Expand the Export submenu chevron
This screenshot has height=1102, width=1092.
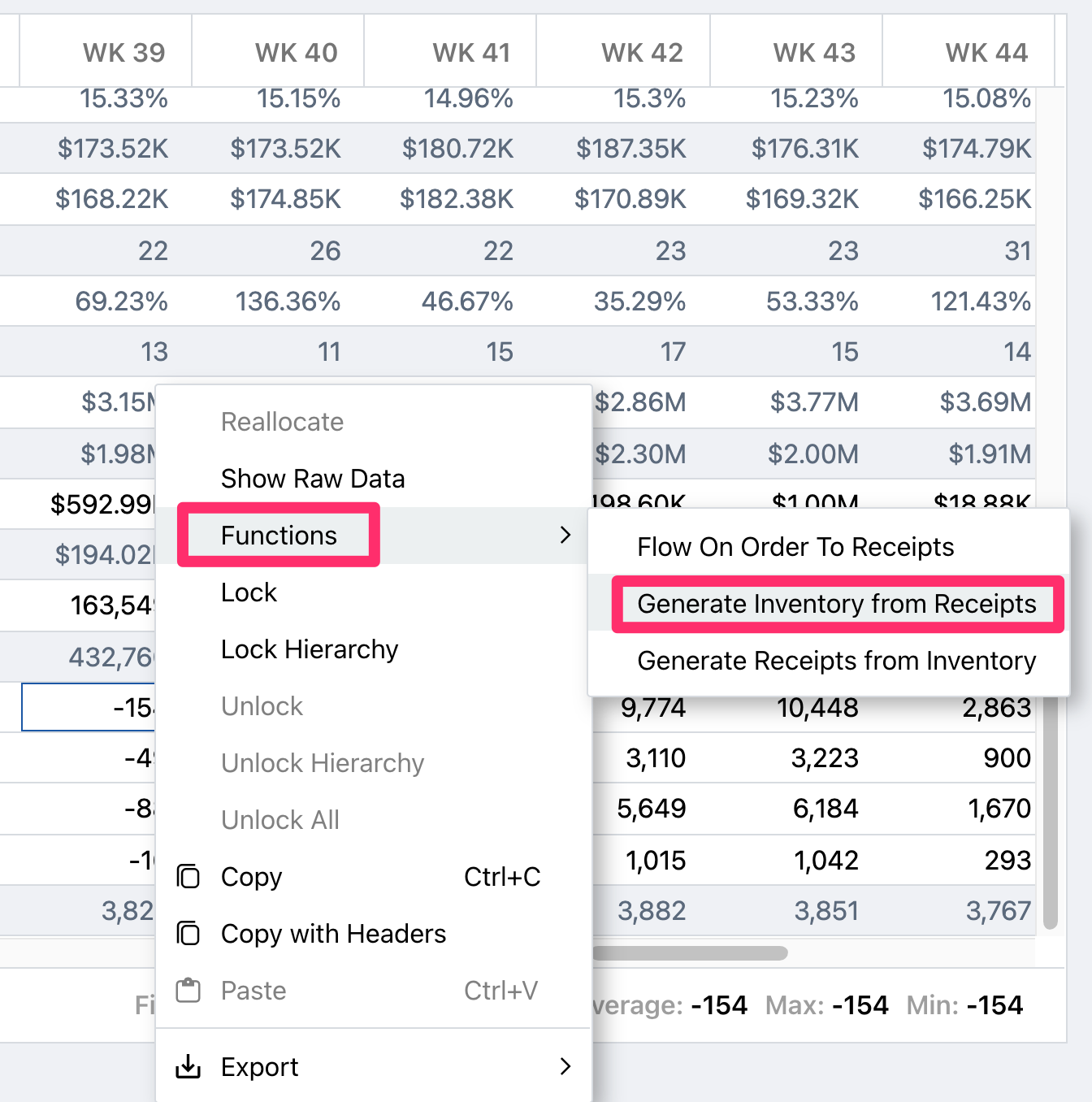[565, 1066]
